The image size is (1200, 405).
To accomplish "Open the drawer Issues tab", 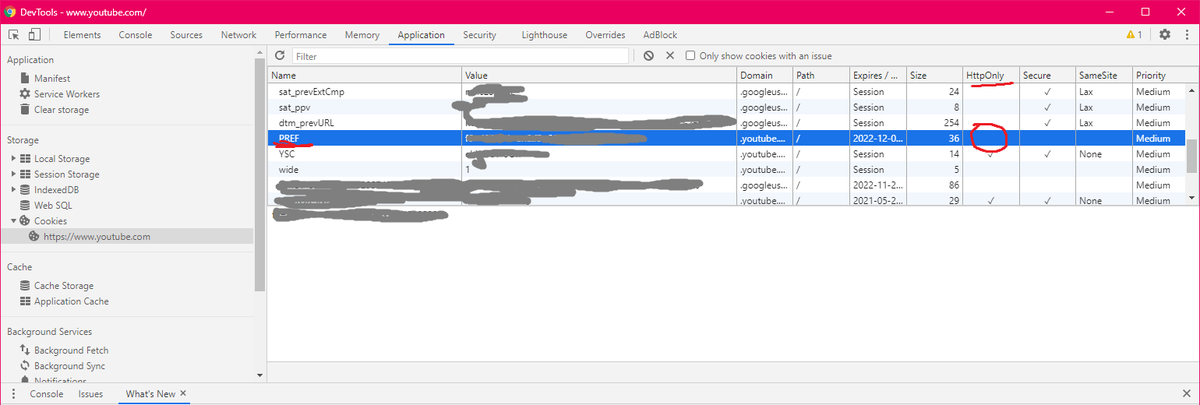I will (91, 394).
